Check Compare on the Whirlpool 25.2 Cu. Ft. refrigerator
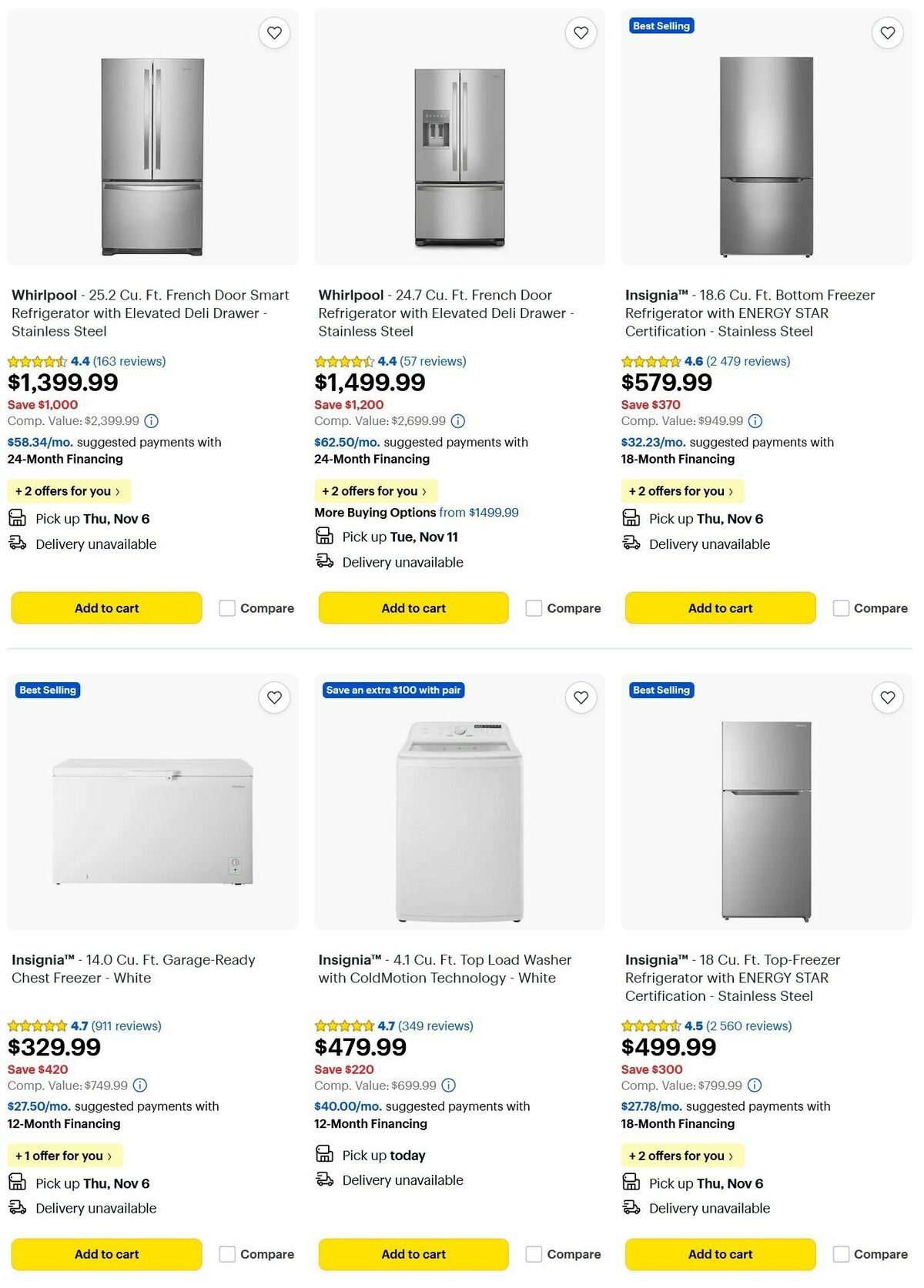Screen dimensions: 924x1288 226,608
